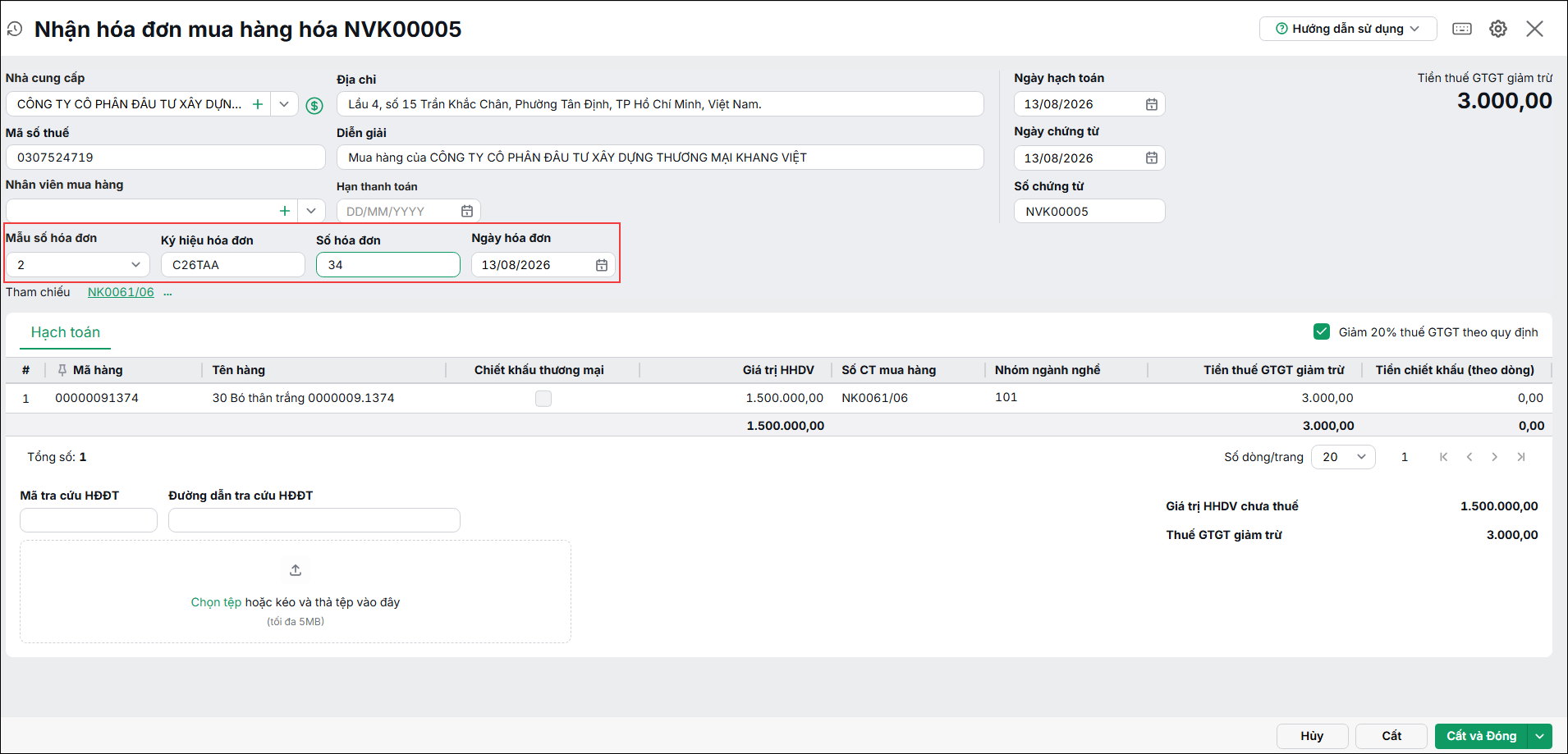Change Số dòng/trang rows per page dropdown
The width and height of the screenshot is (1568, 754).
pyautogui.click(x=1343, y=457)
